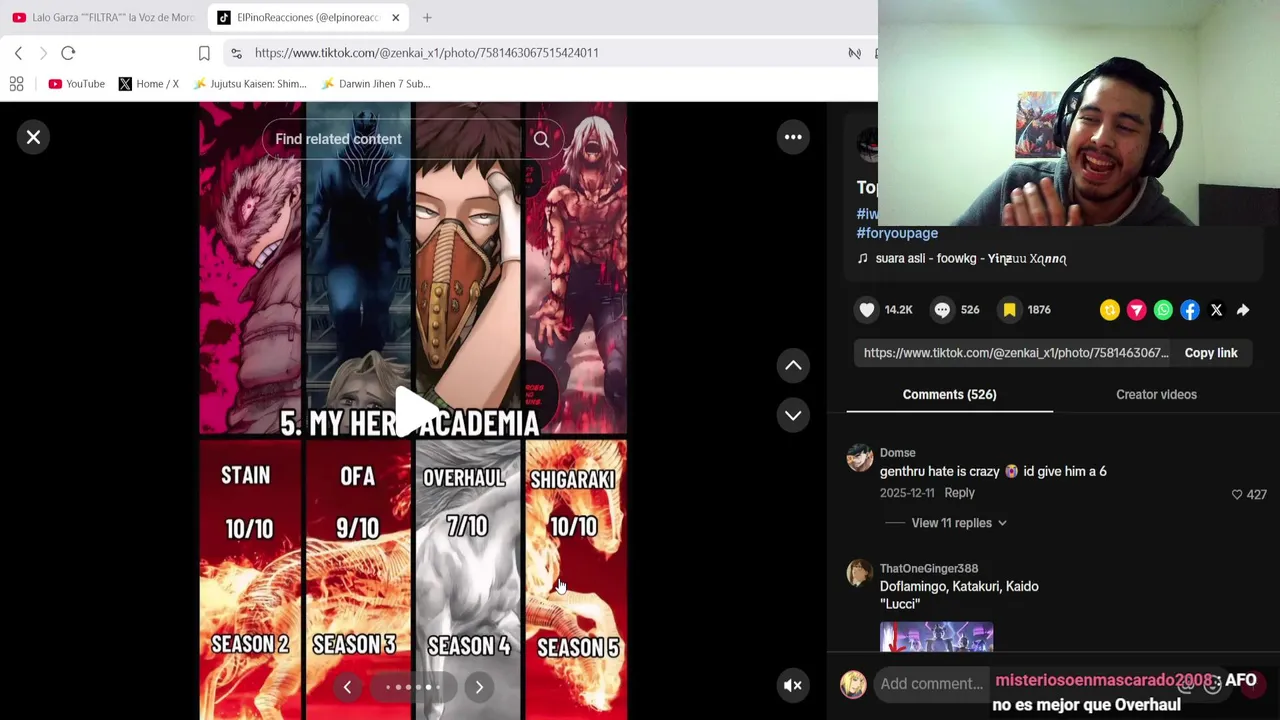Viewport: 1280px width, 720px height.
Task: Click the 1876 favorites count
Action: (1039, 310)
